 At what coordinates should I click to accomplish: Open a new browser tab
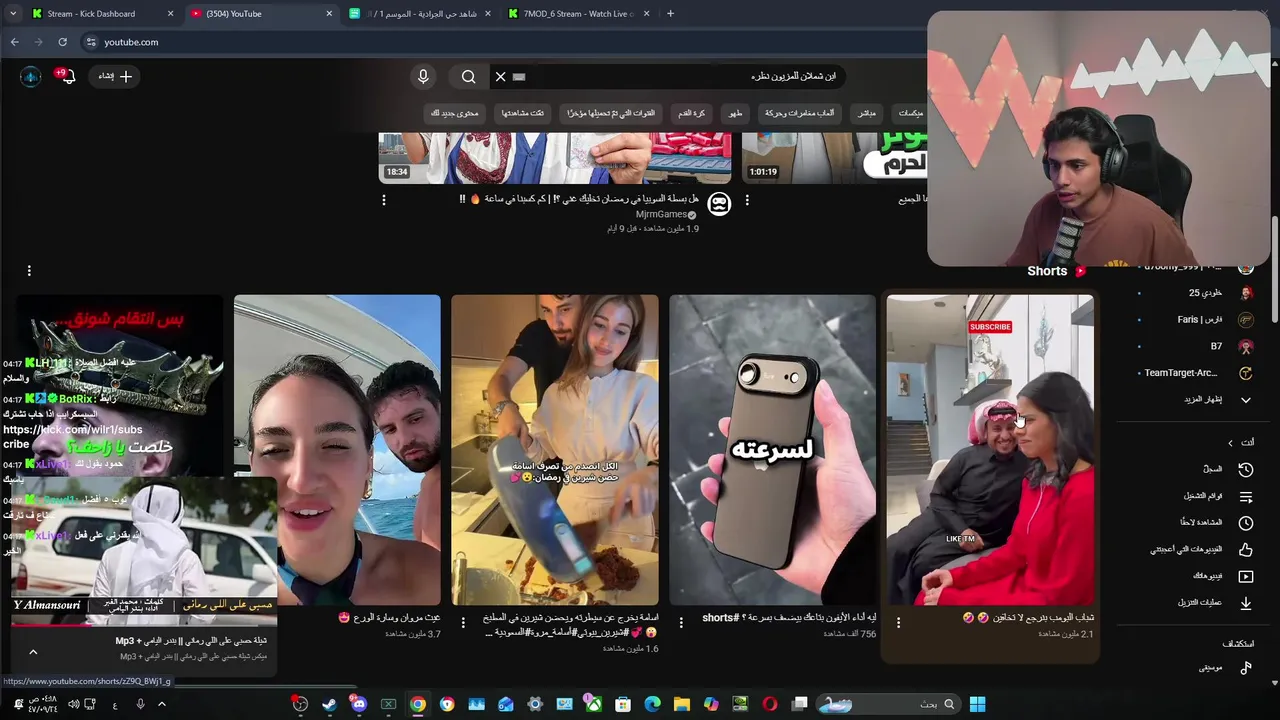pos(670,14)
